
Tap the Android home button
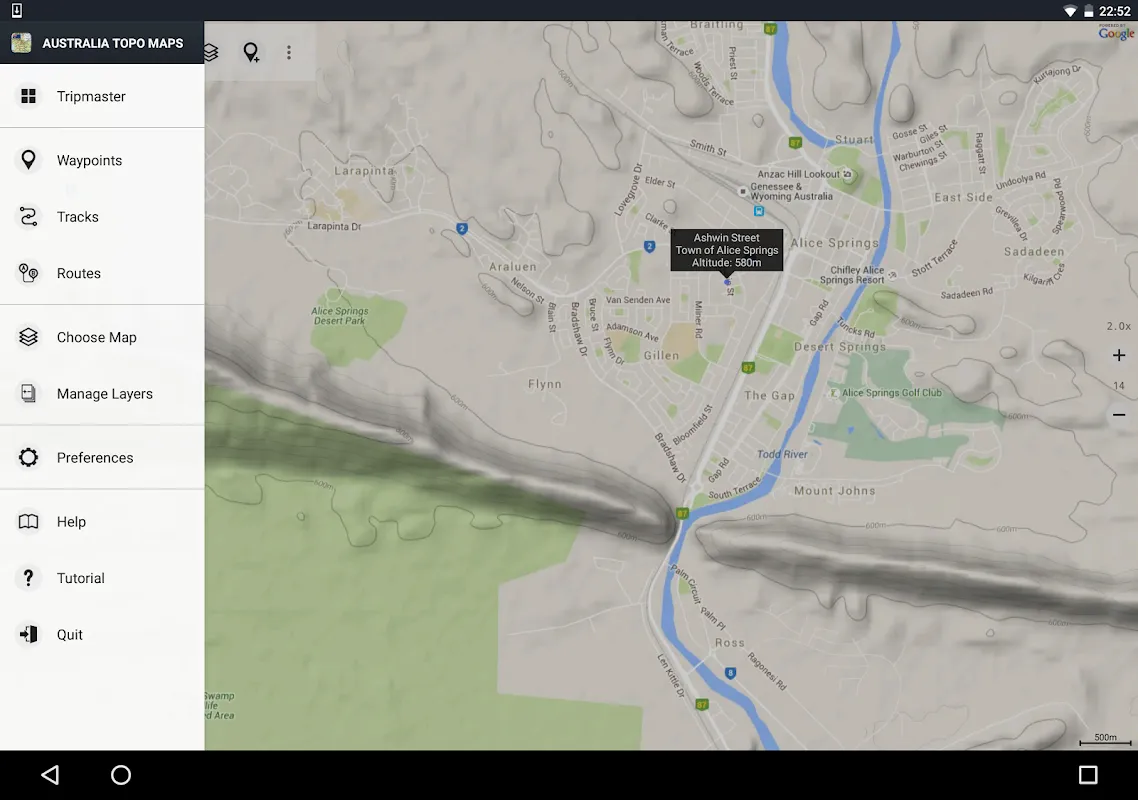coord(120,775)
